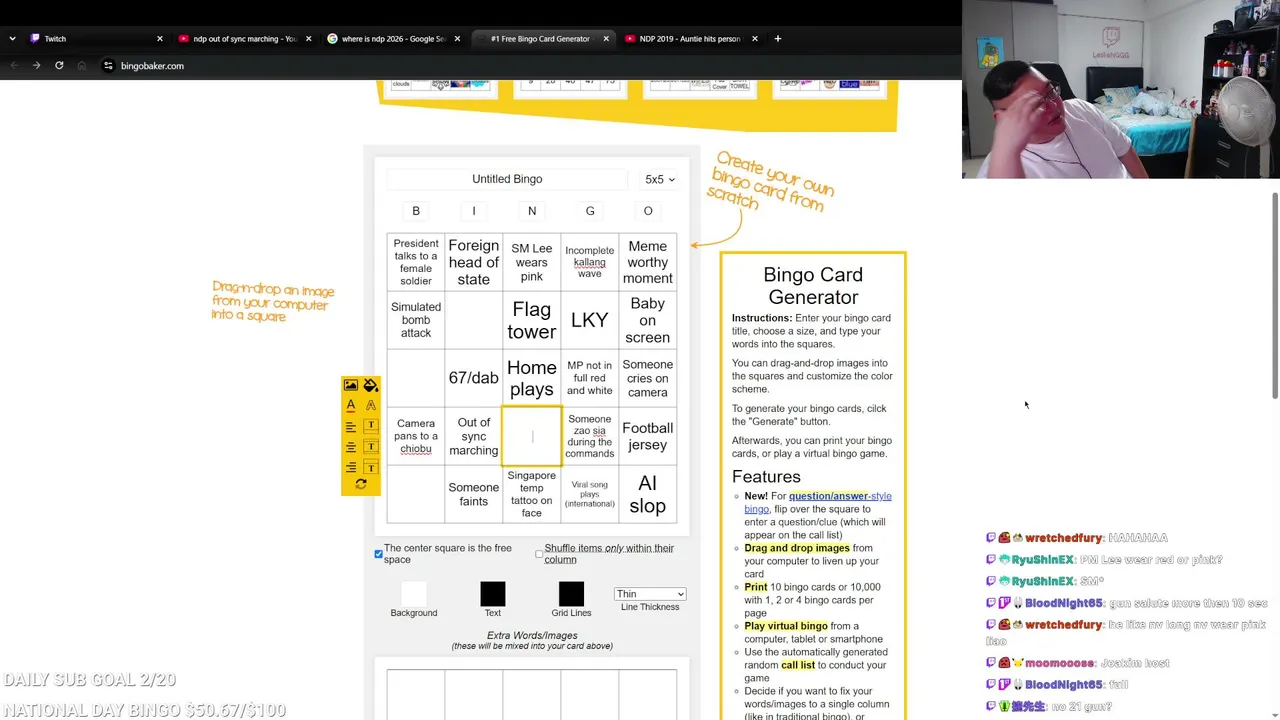Viewport: 1280px width, 720px height.
Task: Open the Thin line thickness dropdown
Action: point(650,594)
